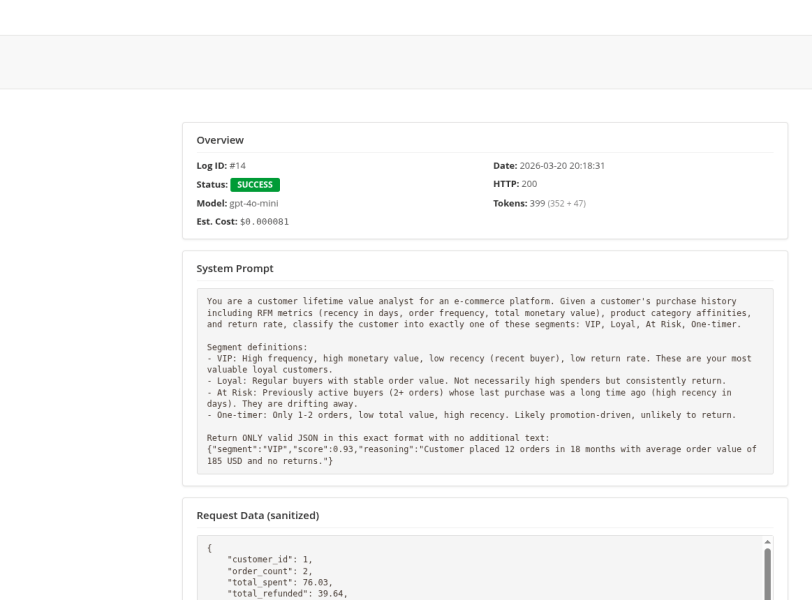Click the '- One-timer: Only 1-2 orders' line
Image resolution: width=812 pixels, height=600 pixels.
point(471,415)
